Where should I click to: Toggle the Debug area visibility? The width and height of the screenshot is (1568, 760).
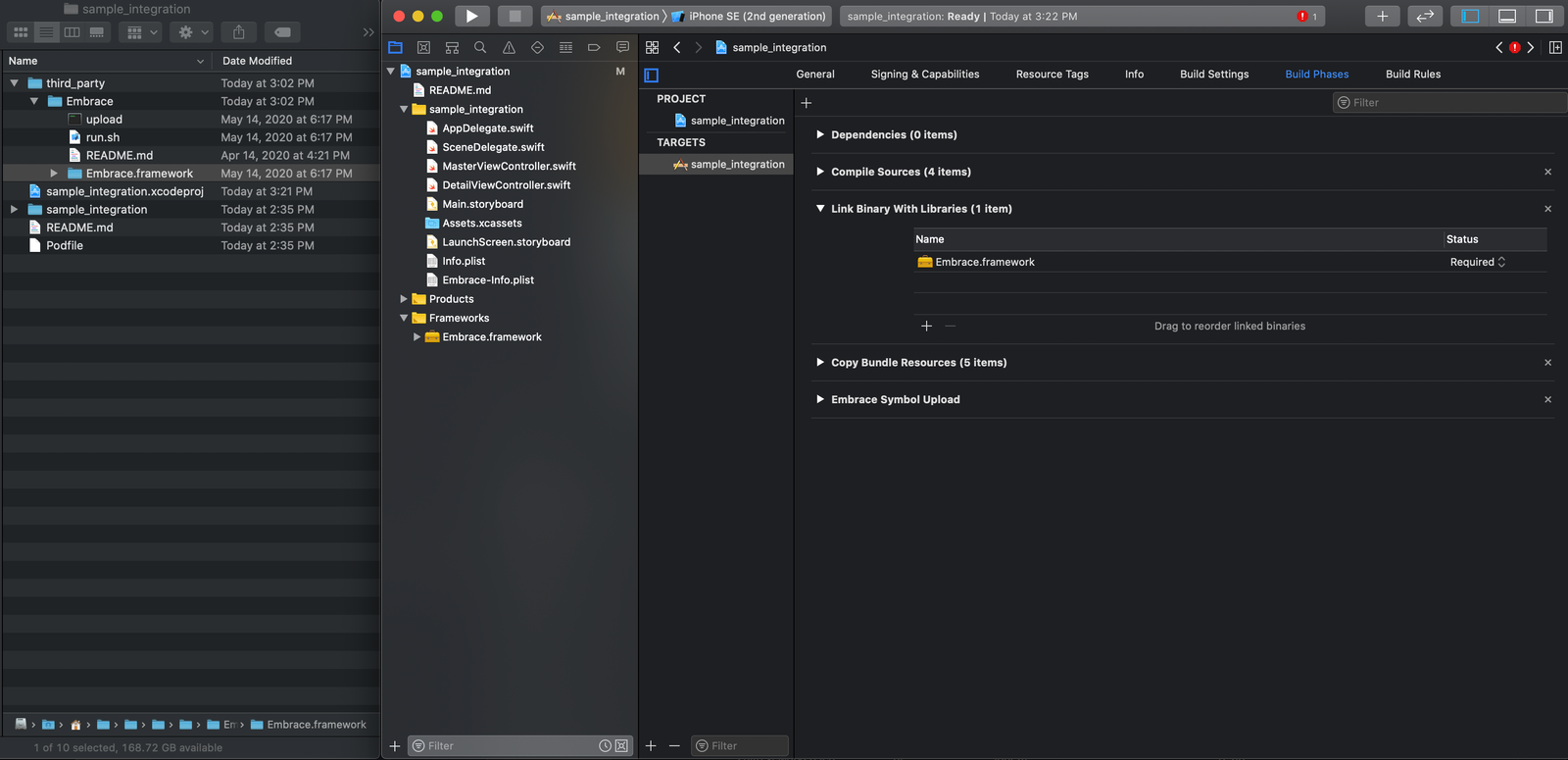(x=1507, y=16)
